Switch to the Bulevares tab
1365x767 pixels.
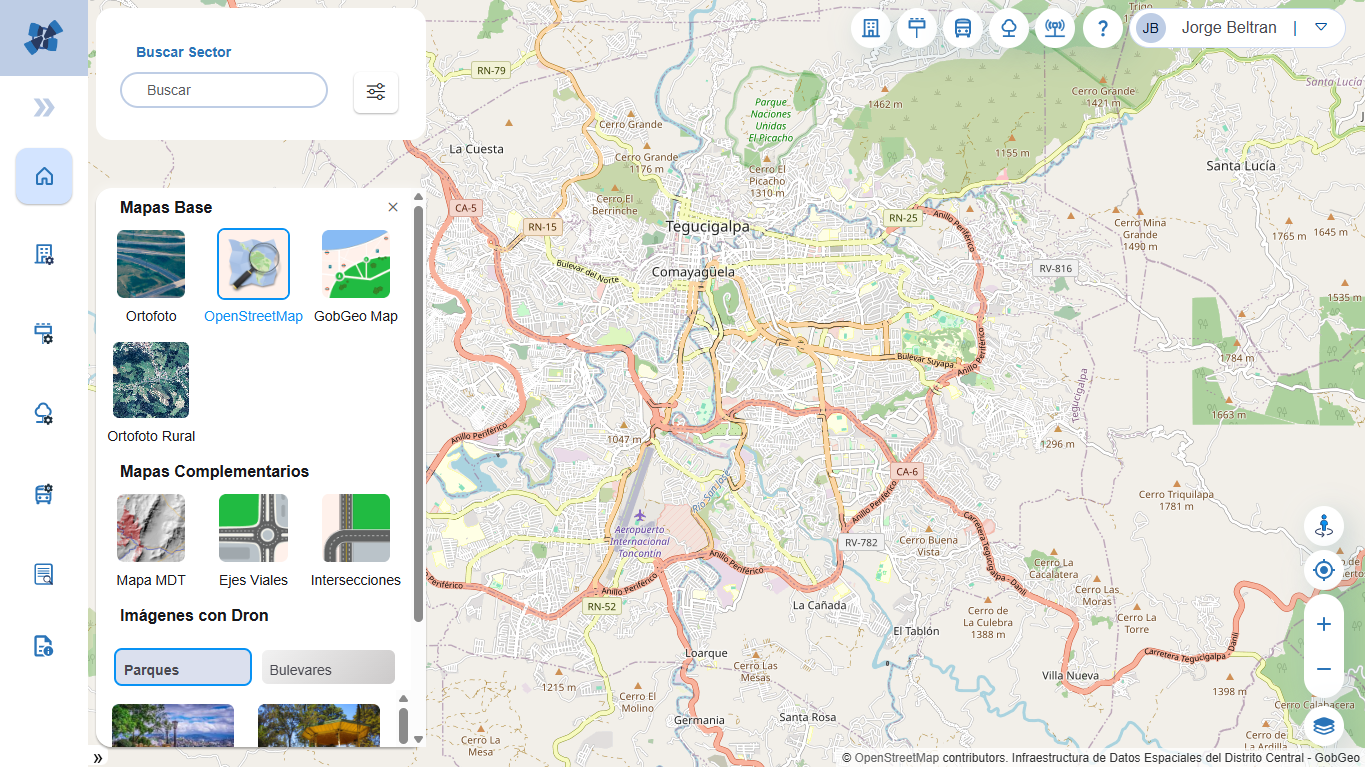point(328,669)
